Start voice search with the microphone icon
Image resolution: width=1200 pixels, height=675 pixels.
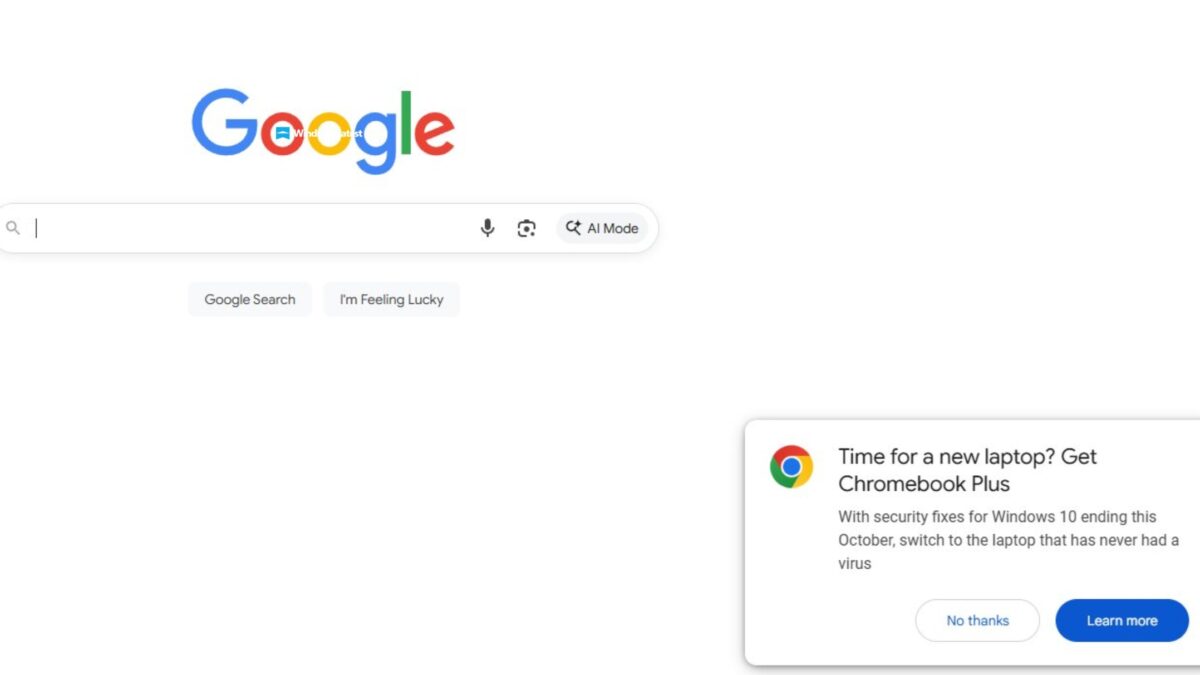point(487,228)
